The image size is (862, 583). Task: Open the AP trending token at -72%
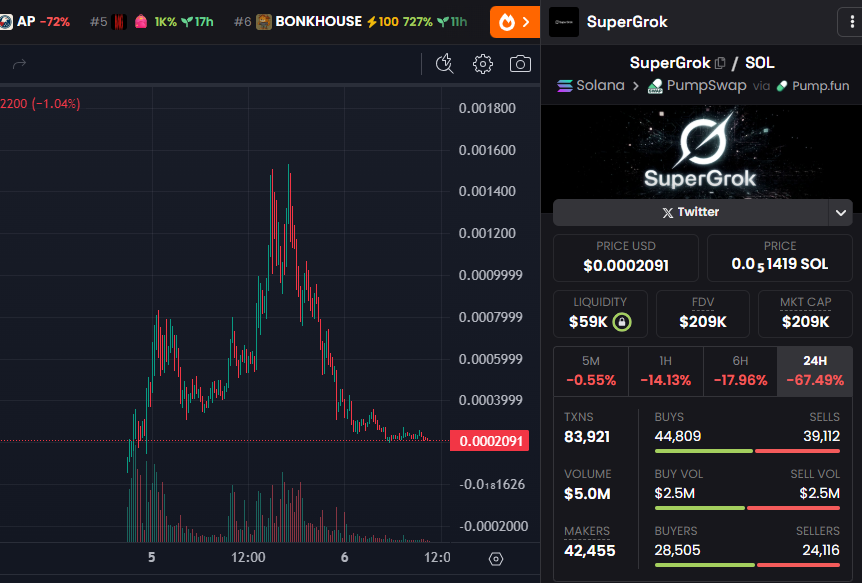coord(35,22)
